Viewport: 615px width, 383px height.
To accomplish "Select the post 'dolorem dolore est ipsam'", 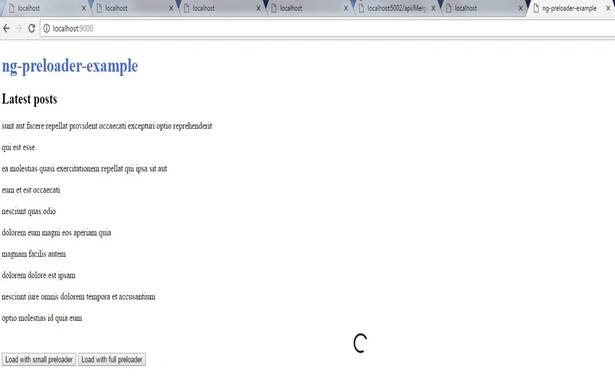I will pyautogui.click(x=38, y=275).
